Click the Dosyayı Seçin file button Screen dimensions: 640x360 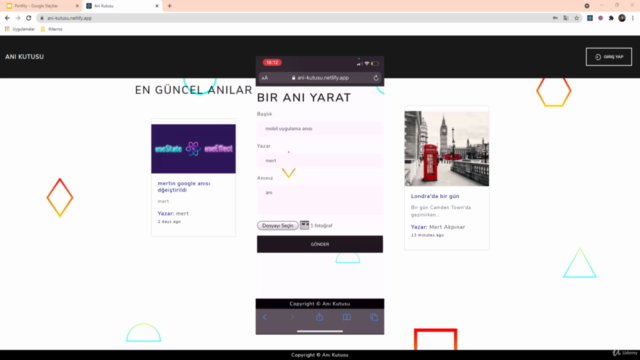(x=278, y=225)
